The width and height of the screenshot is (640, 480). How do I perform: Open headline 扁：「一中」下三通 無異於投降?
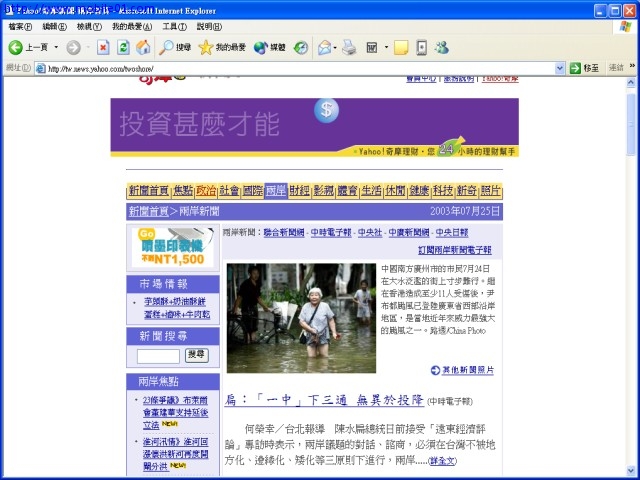tap(324, 400)
